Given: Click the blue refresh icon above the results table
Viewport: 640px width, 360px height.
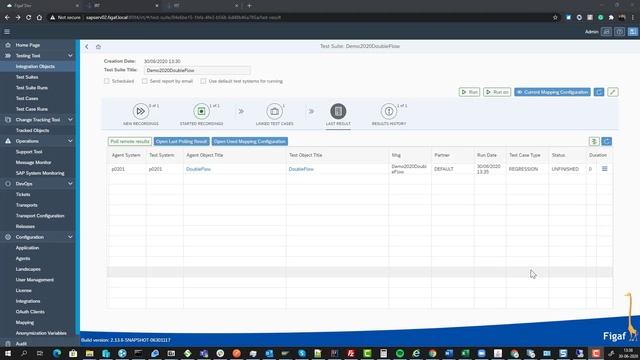Looking at the screenshot, I should (607, 141).
